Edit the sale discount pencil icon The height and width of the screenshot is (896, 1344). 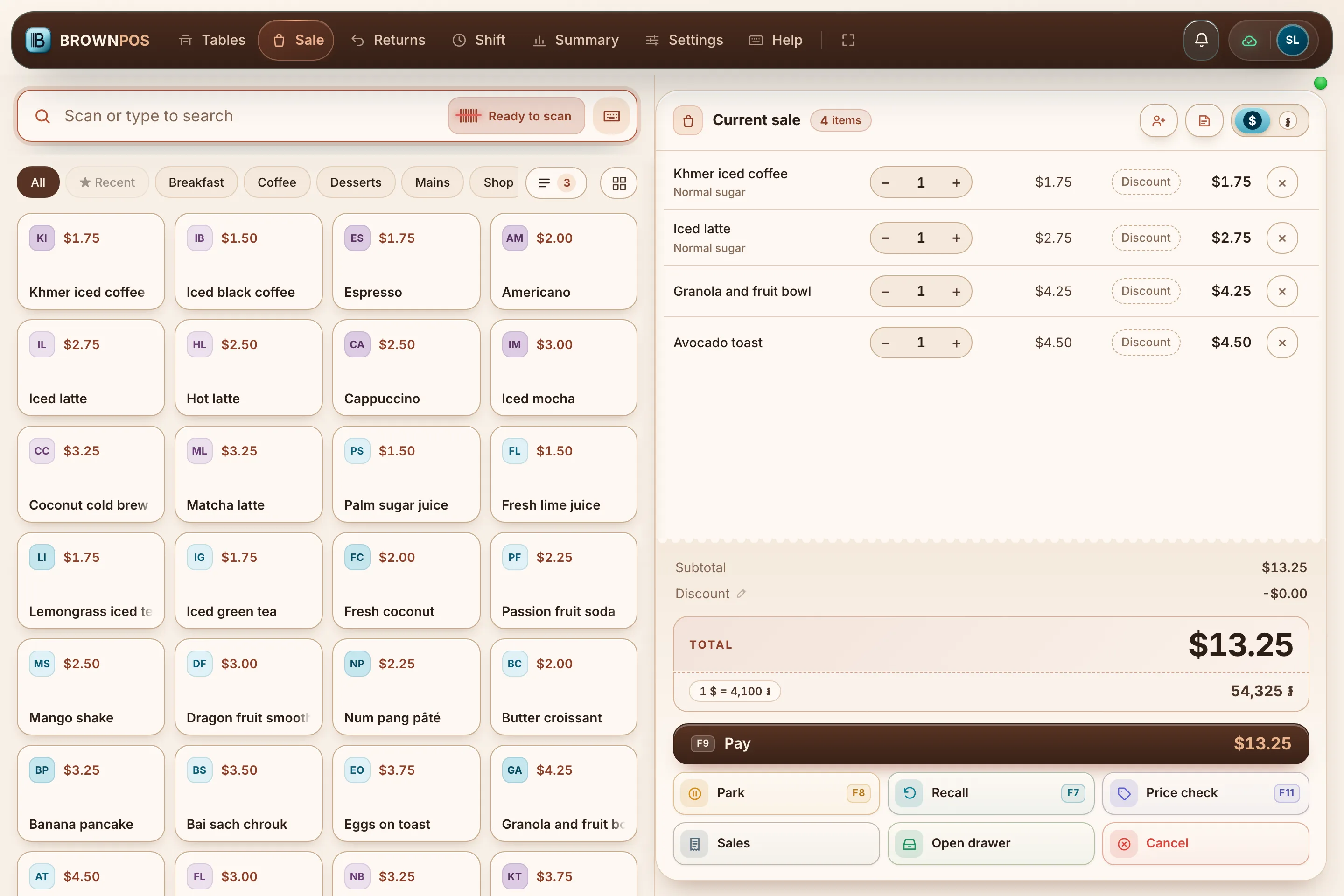(x=741, y=594)
